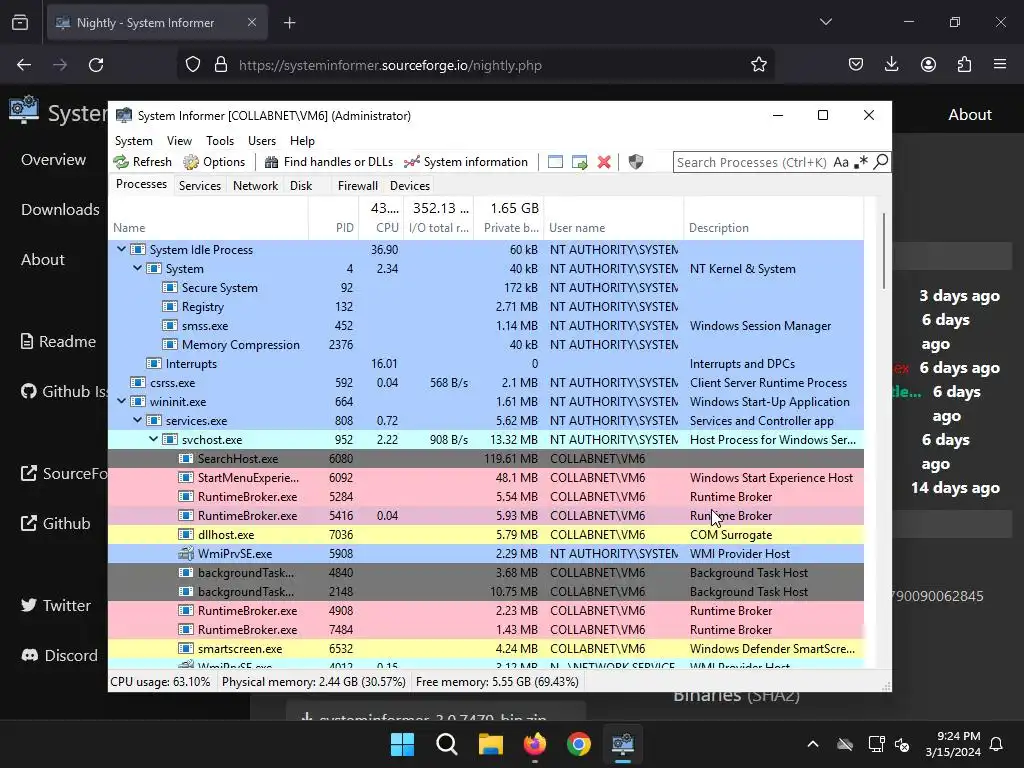Click the browser bookmark star icon
Screen dimensions: 1024x768
click(x=758, y=65)
